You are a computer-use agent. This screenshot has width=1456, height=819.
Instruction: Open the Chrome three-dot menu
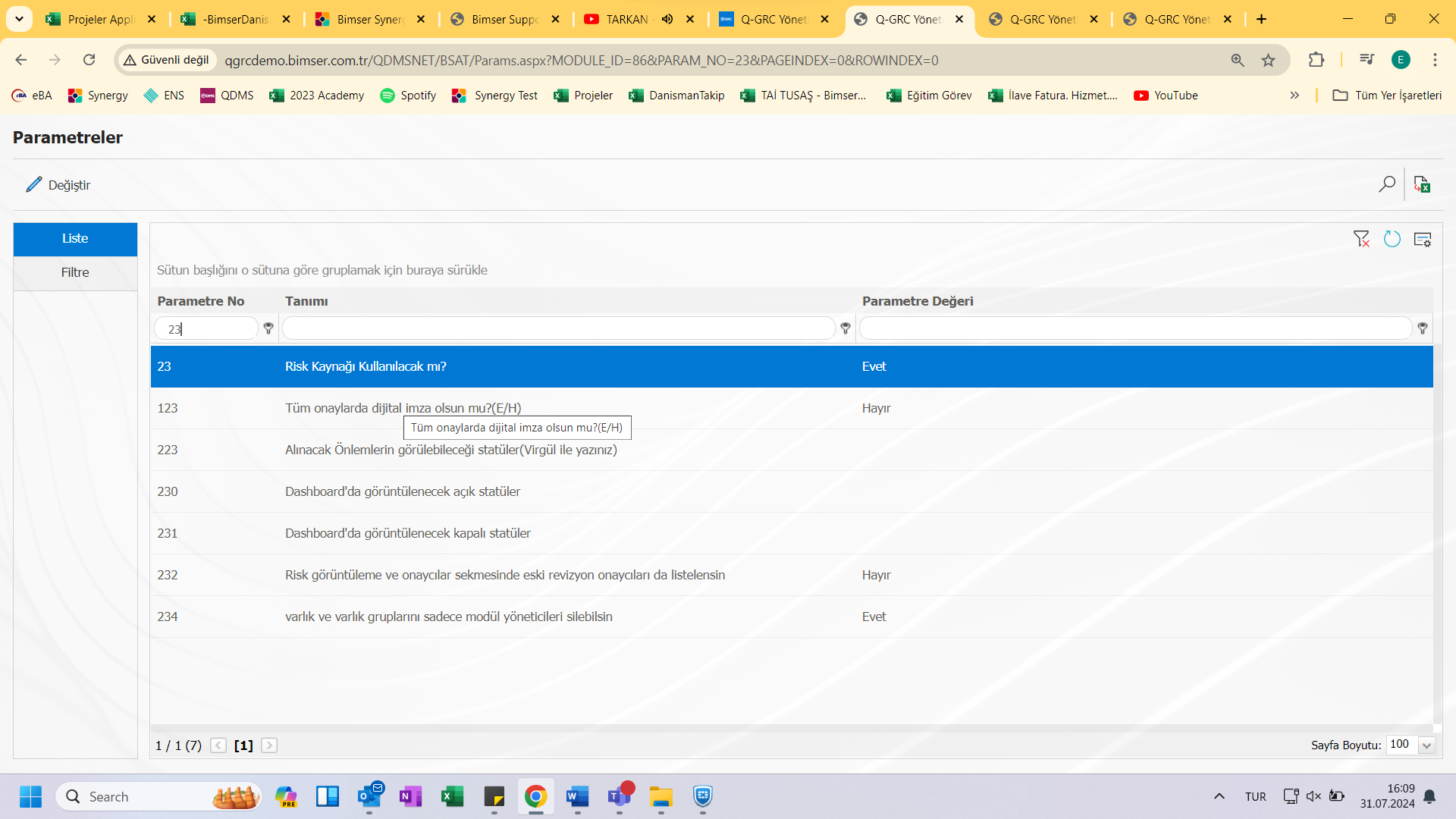(1435, 60)
